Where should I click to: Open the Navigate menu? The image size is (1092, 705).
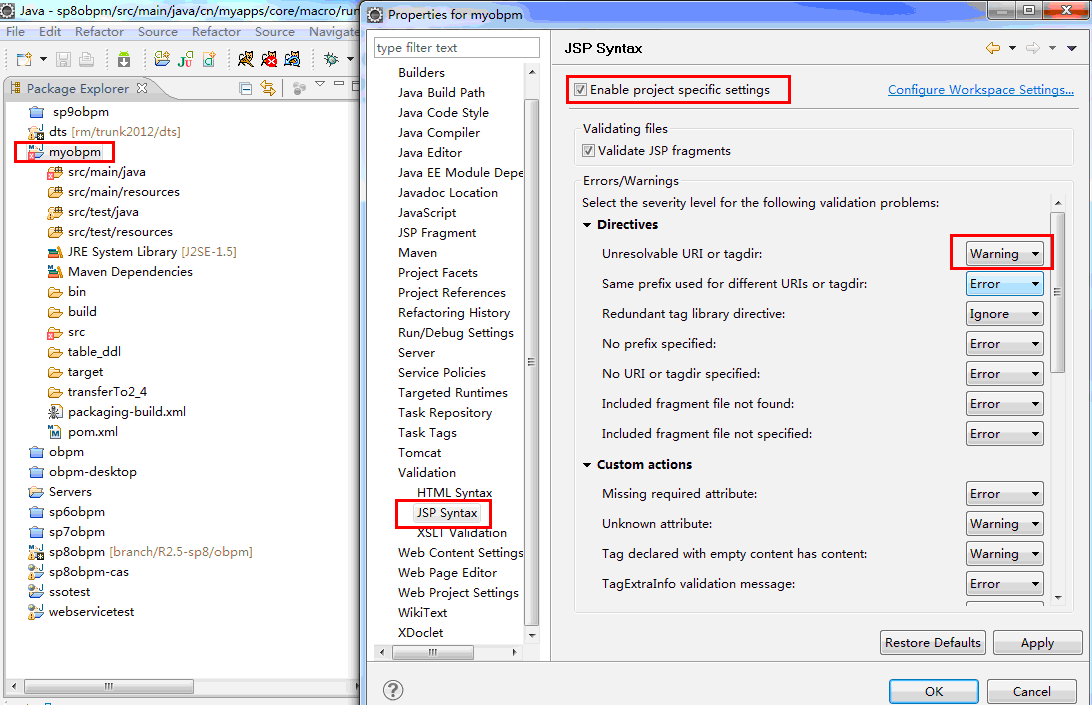click(x=334, y=31)
